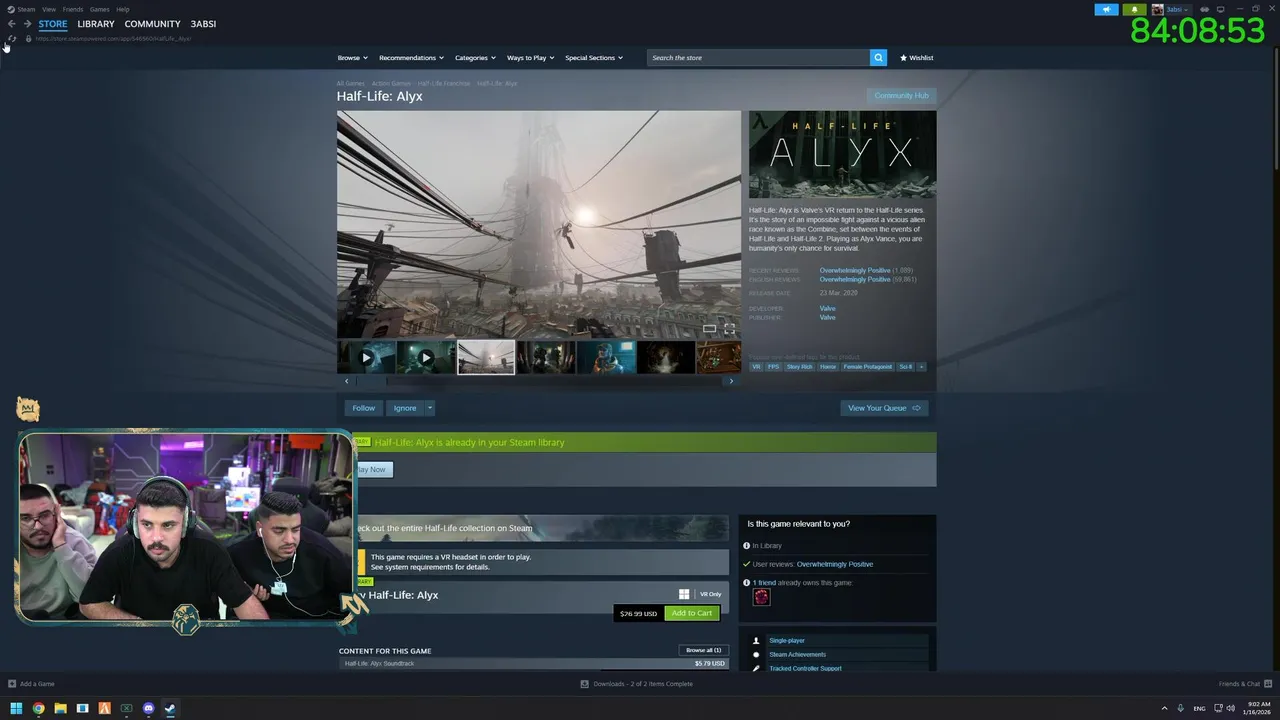Click the Community Hub button

(901, 96)
